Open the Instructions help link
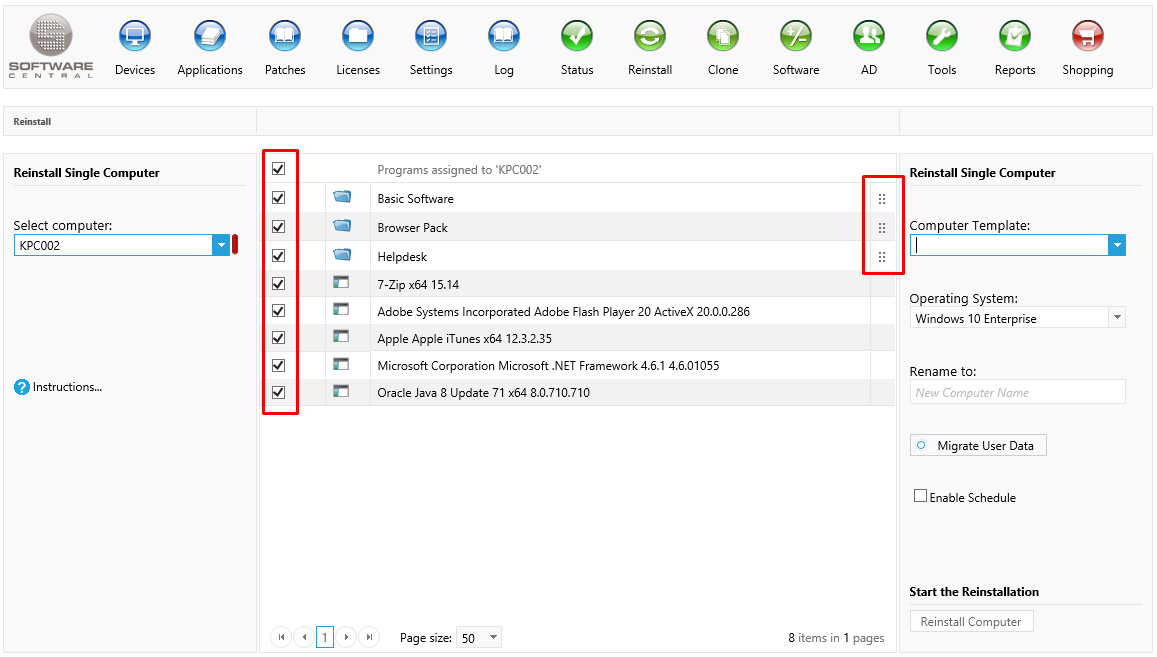The height and width of the screenshot is (657, 1157). pyautogui.click(x=67, y=387)
